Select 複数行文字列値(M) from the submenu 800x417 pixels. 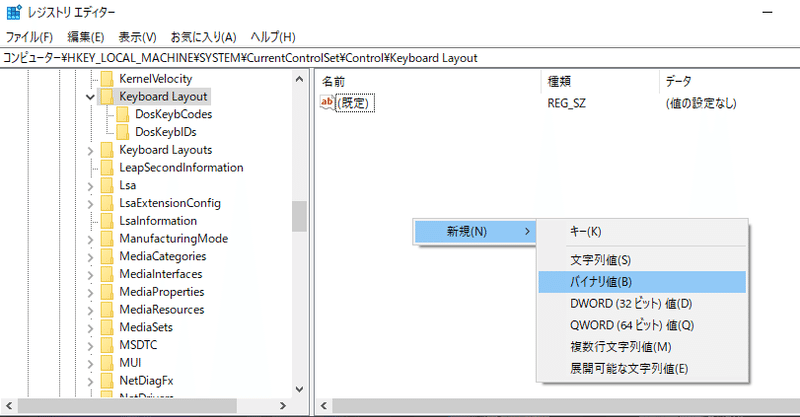(642, 347)
